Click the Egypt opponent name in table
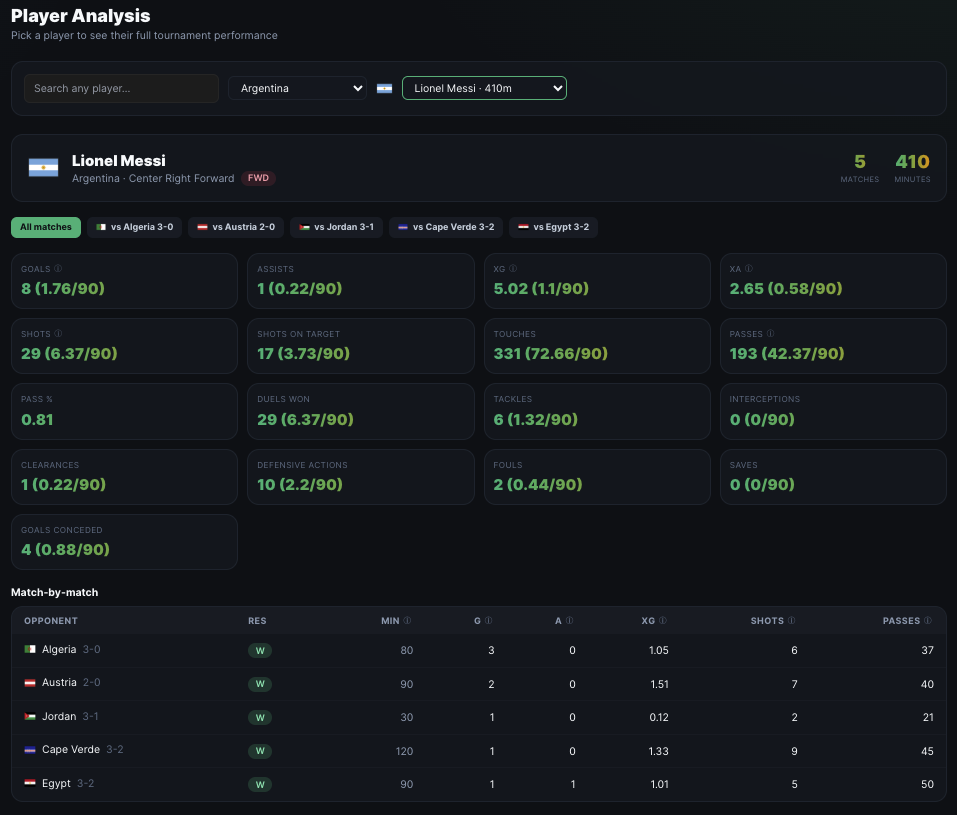Screen dimensions: 957x815 click(x=56, y=783)
